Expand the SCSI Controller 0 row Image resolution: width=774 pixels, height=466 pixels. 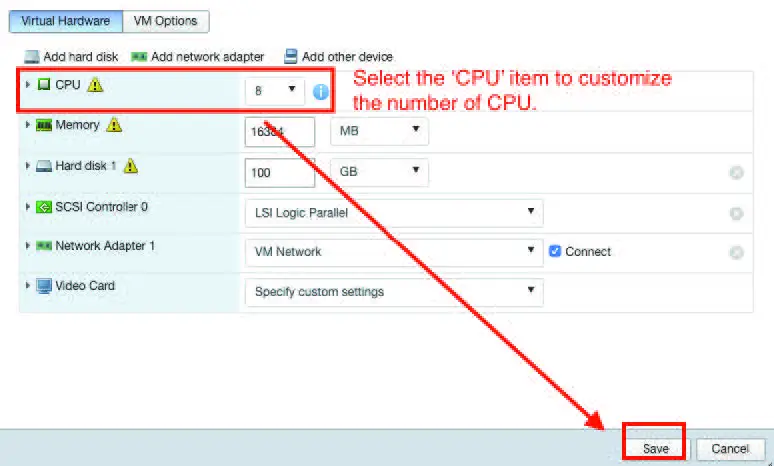pyautogui.click(x=27, y=207)
